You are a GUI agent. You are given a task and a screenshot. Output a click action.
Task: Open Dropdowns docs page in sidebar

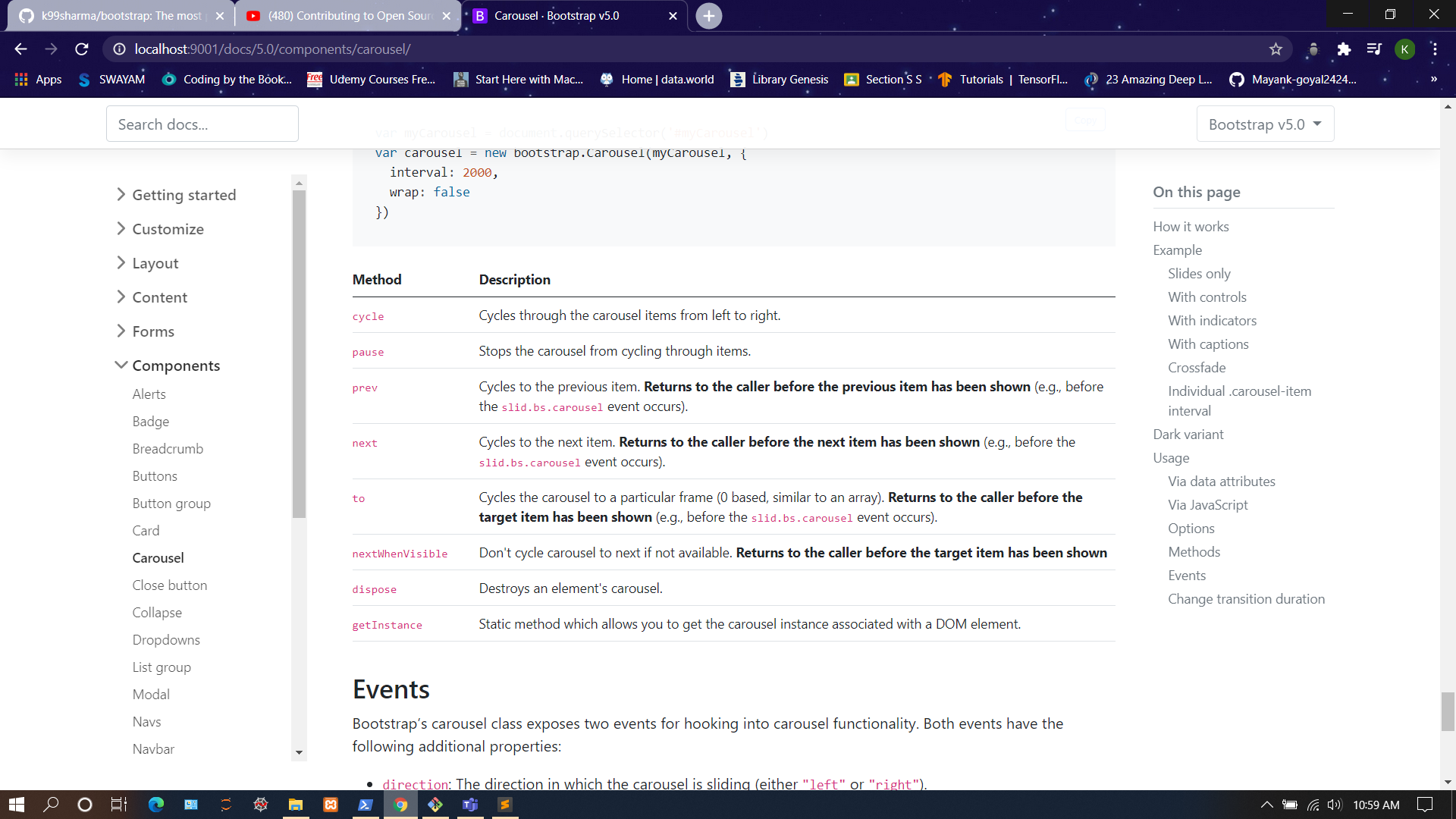[166, 640]
